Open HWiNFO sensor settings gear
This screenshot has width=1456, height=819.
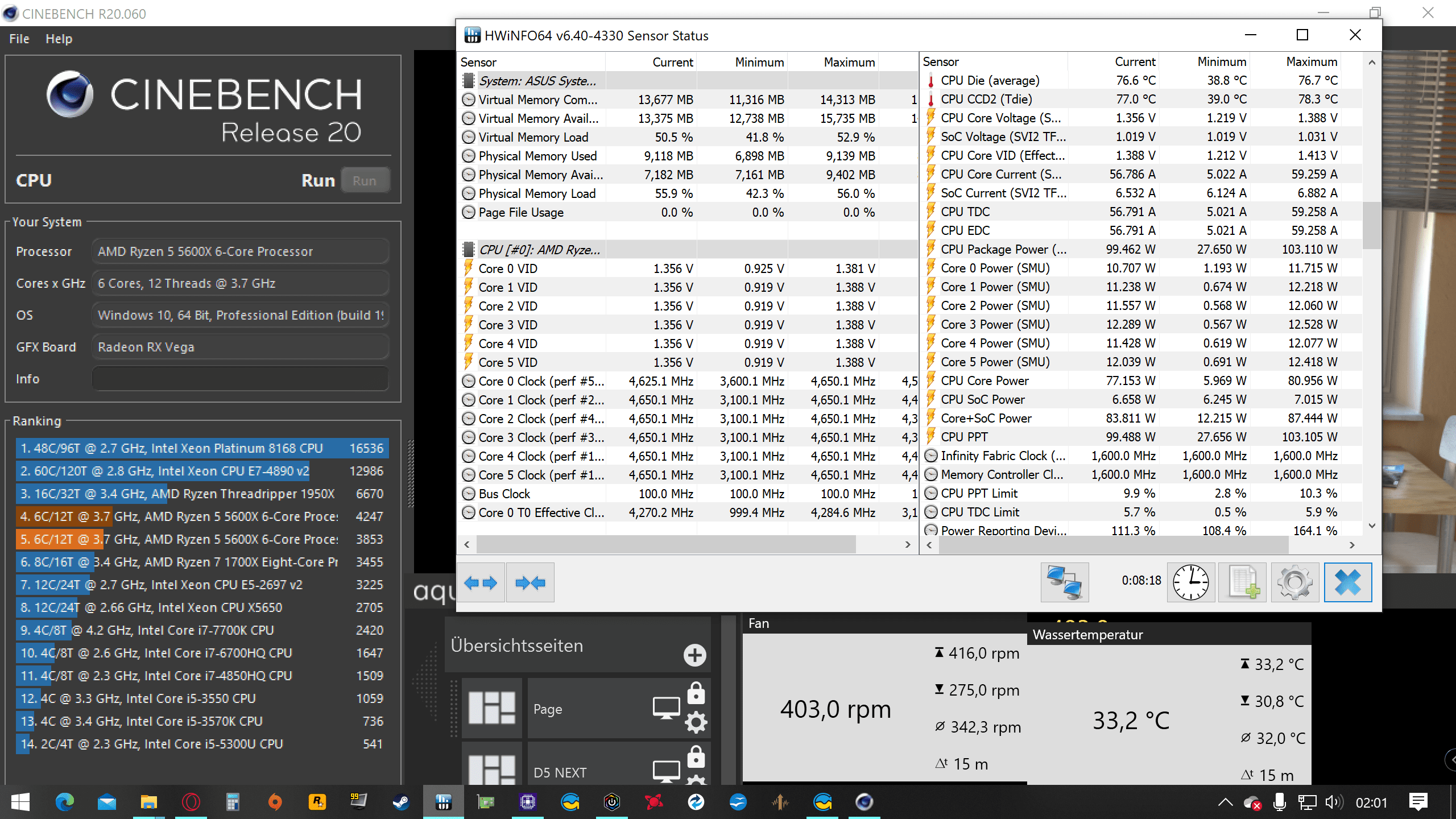pos(1295,582)
